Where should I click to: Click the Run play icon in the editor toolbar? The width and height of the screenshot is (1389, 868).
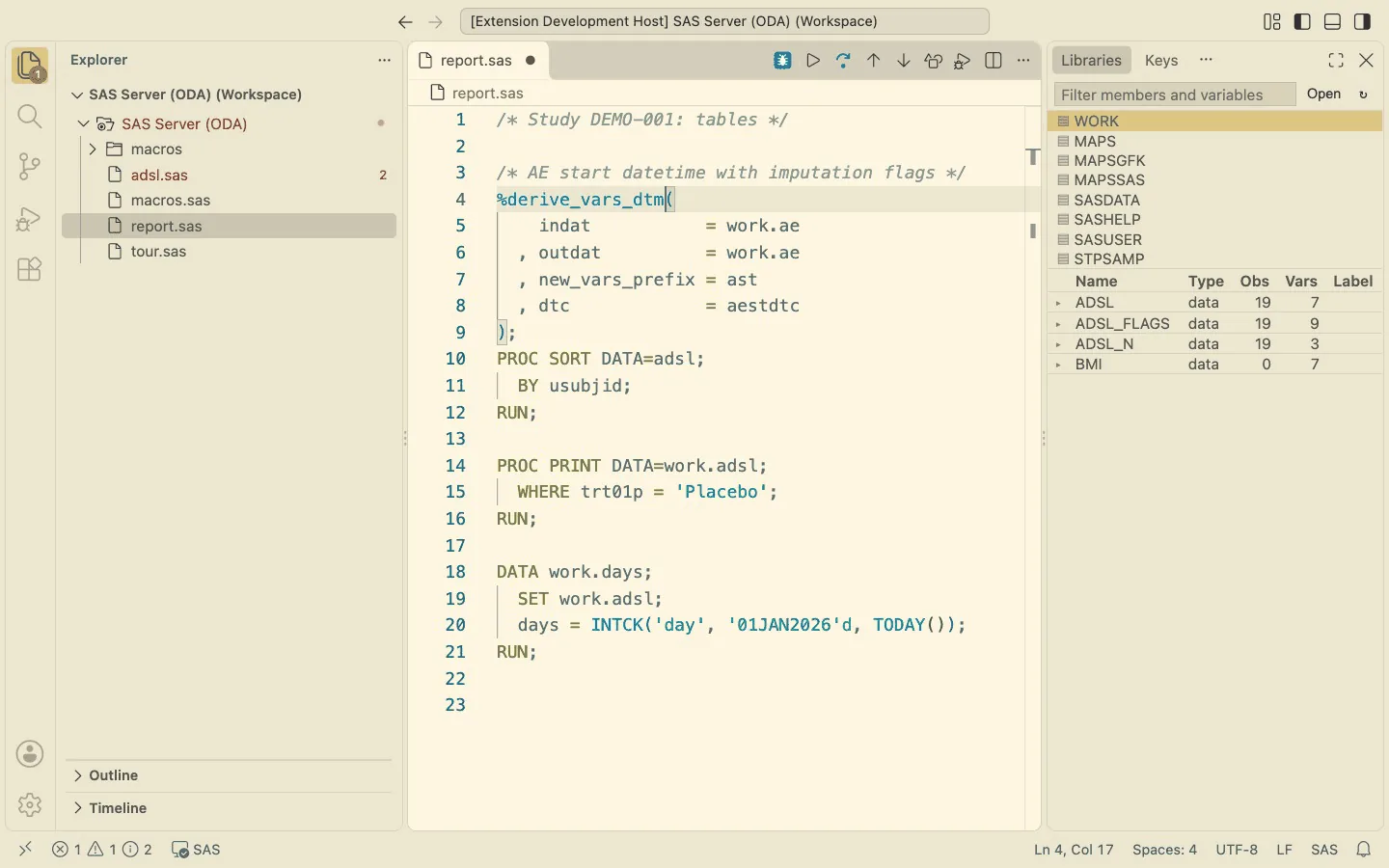(813, 61)
